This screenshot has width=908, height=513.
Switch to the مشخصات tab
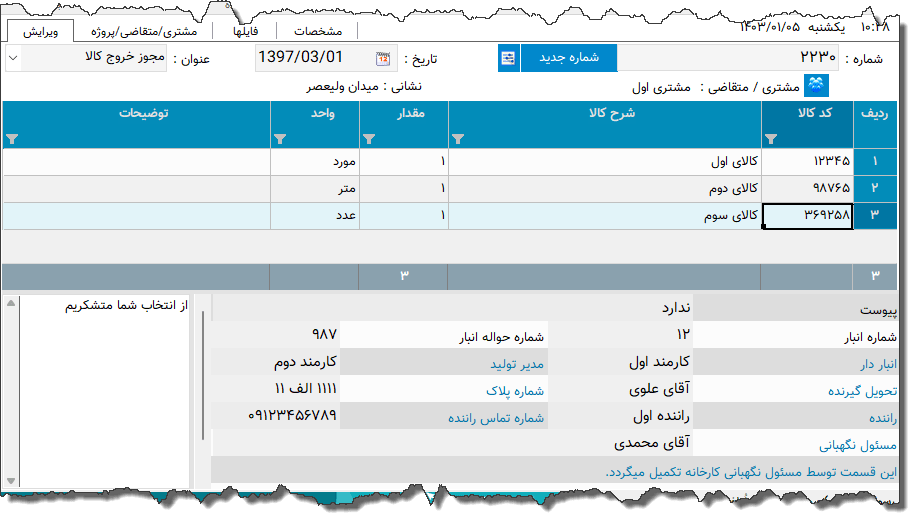[318, 31]
